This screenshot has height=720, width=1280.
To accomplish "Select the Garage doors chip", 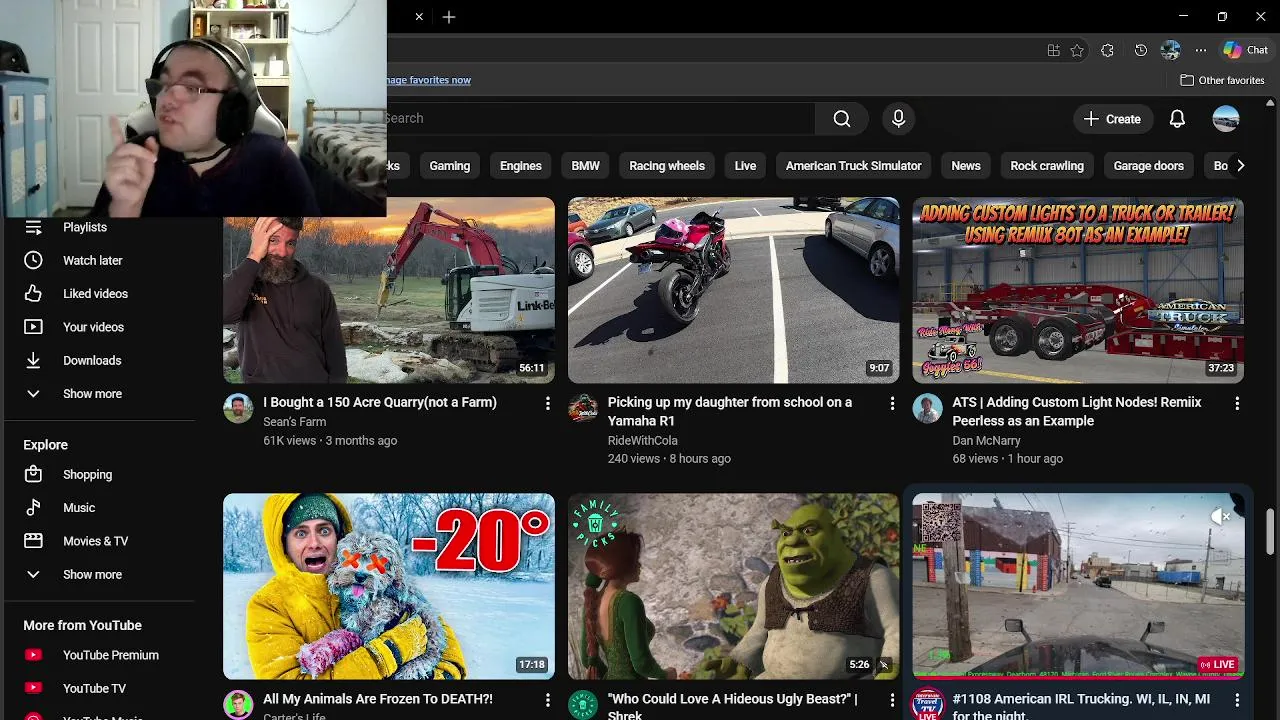I will click(x=1148, y=166).
